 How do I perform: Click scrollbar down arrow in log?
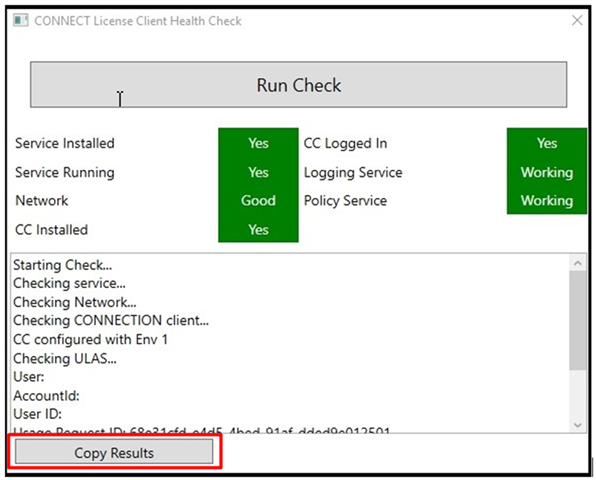point(578,425)
